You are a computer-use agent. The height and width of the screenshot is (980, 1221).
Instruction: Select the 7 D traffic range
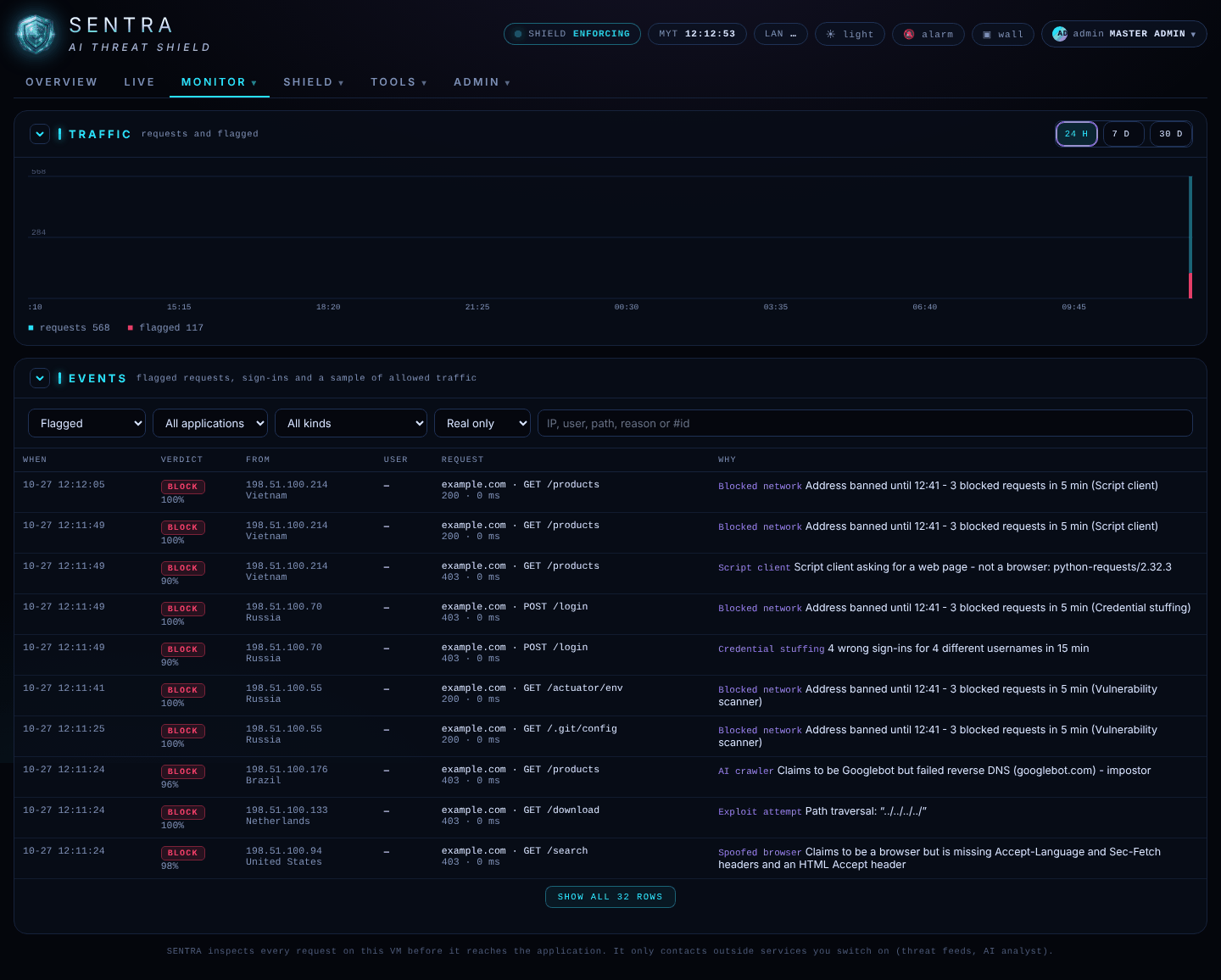(1122, 134)
